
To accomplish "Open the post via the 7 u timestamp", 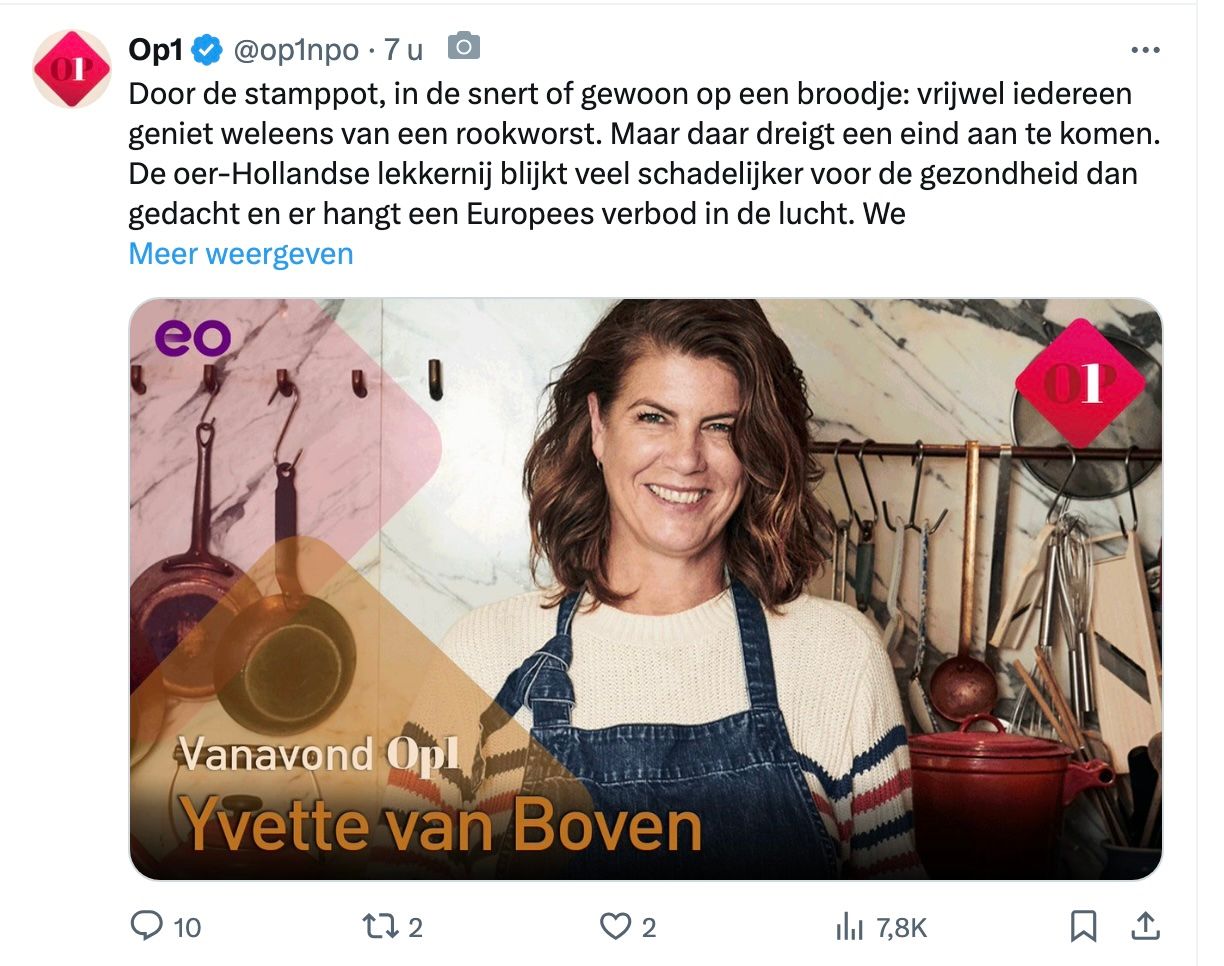I will coord(403,49).
